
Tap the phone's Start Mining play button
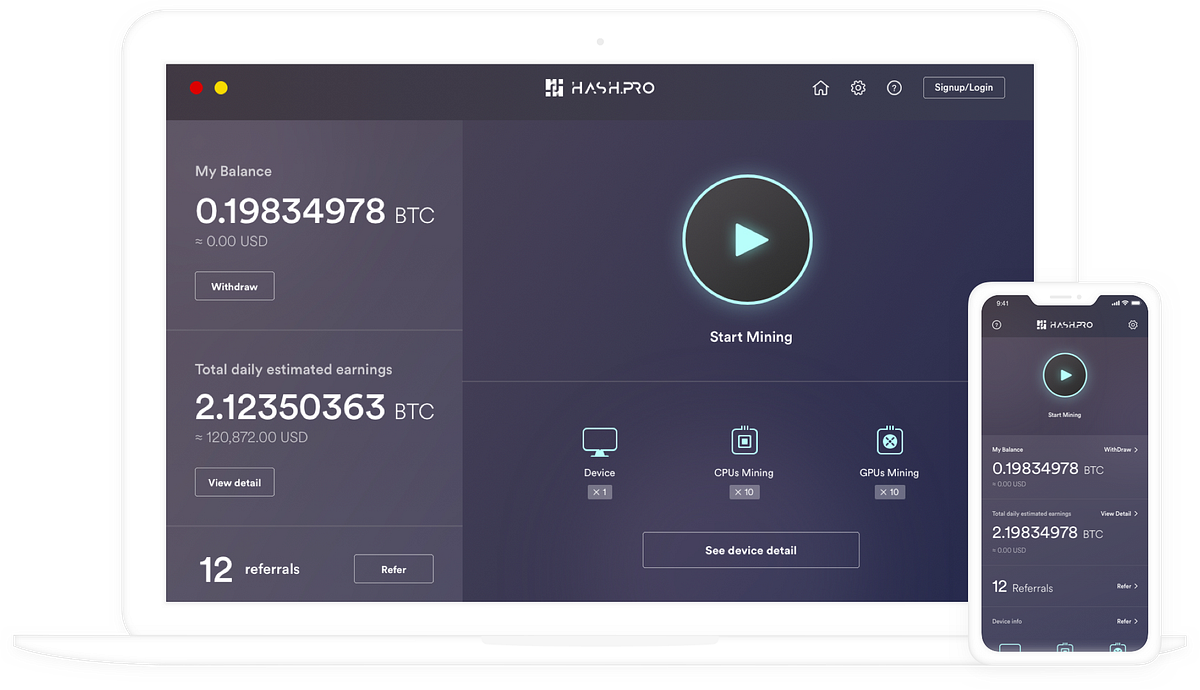1064,375
